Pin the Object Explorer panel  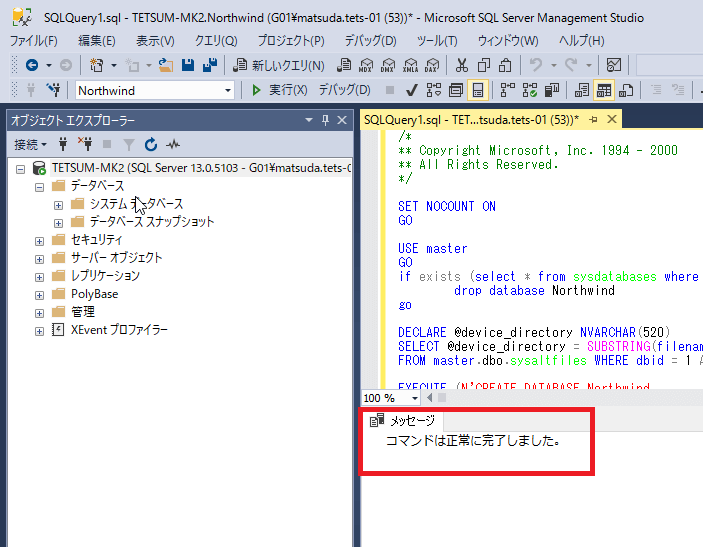(326, 120)
